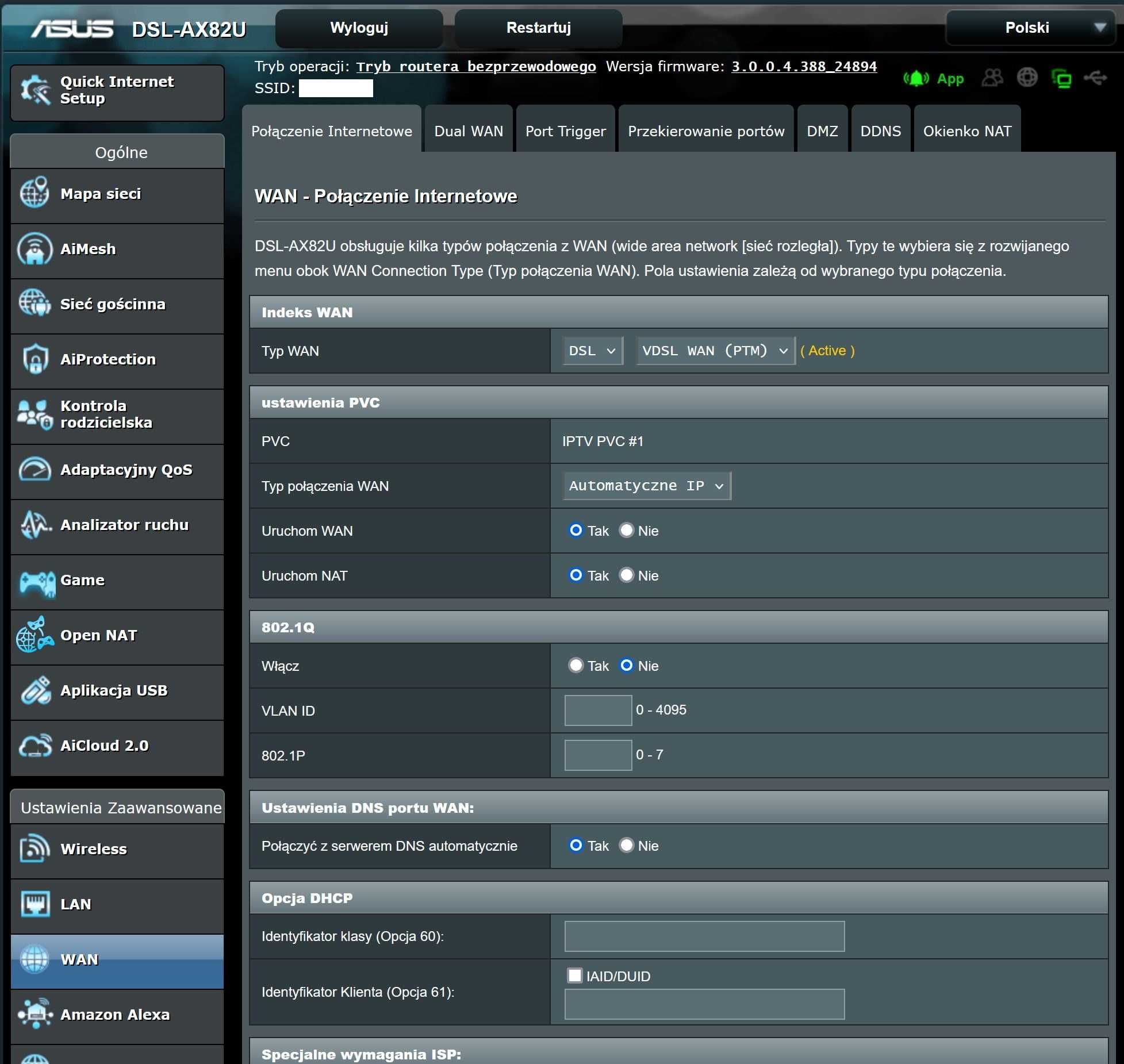Open Tryb routera bezprzewodowego link
This screenshot has width=1124, height=1064.
(476, 67)
